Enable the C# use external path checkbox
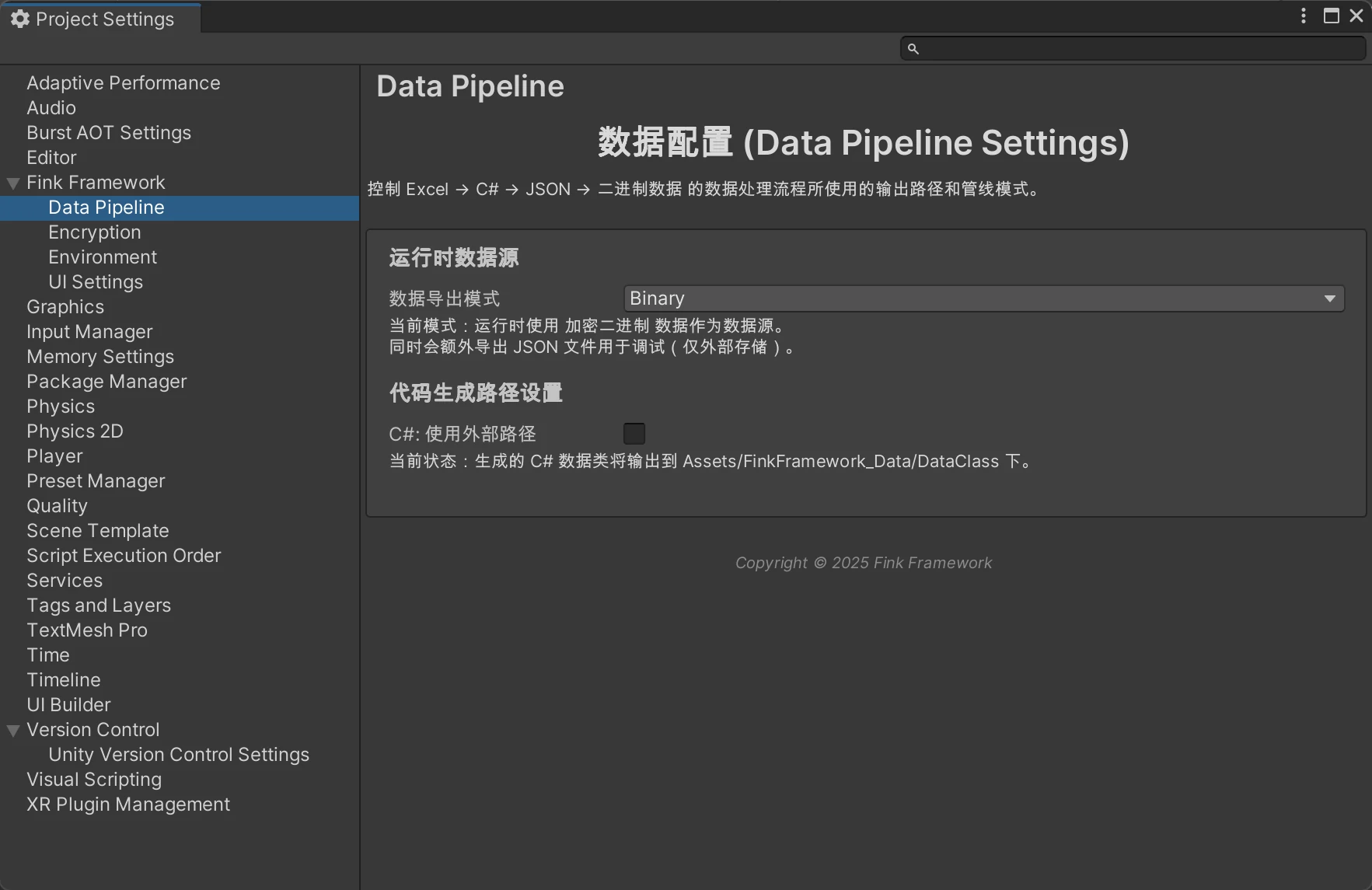The height and width of the screenshot is (890, 1372). pyautogui.click(x=634, y=433)
